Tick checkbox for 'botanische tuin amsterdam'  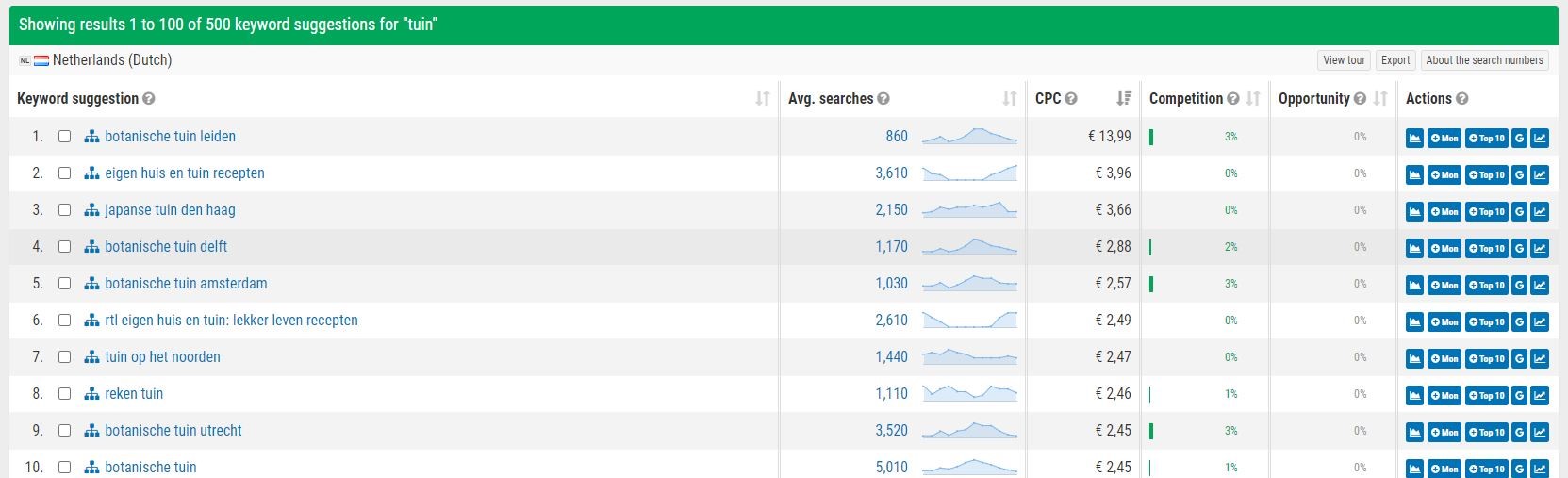(x=64, y=283)
